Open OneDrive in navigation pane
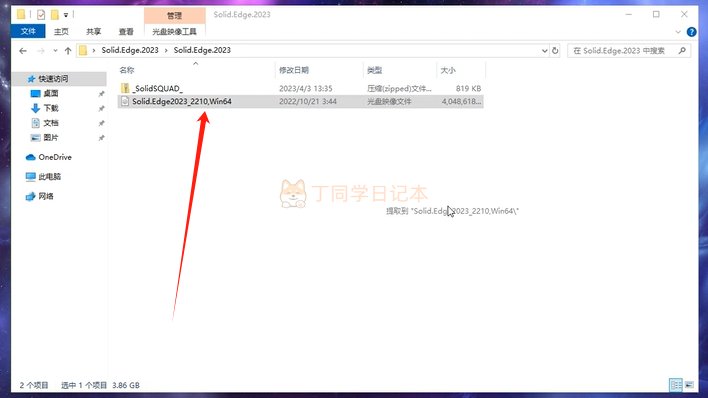 (x=55, y=157)
